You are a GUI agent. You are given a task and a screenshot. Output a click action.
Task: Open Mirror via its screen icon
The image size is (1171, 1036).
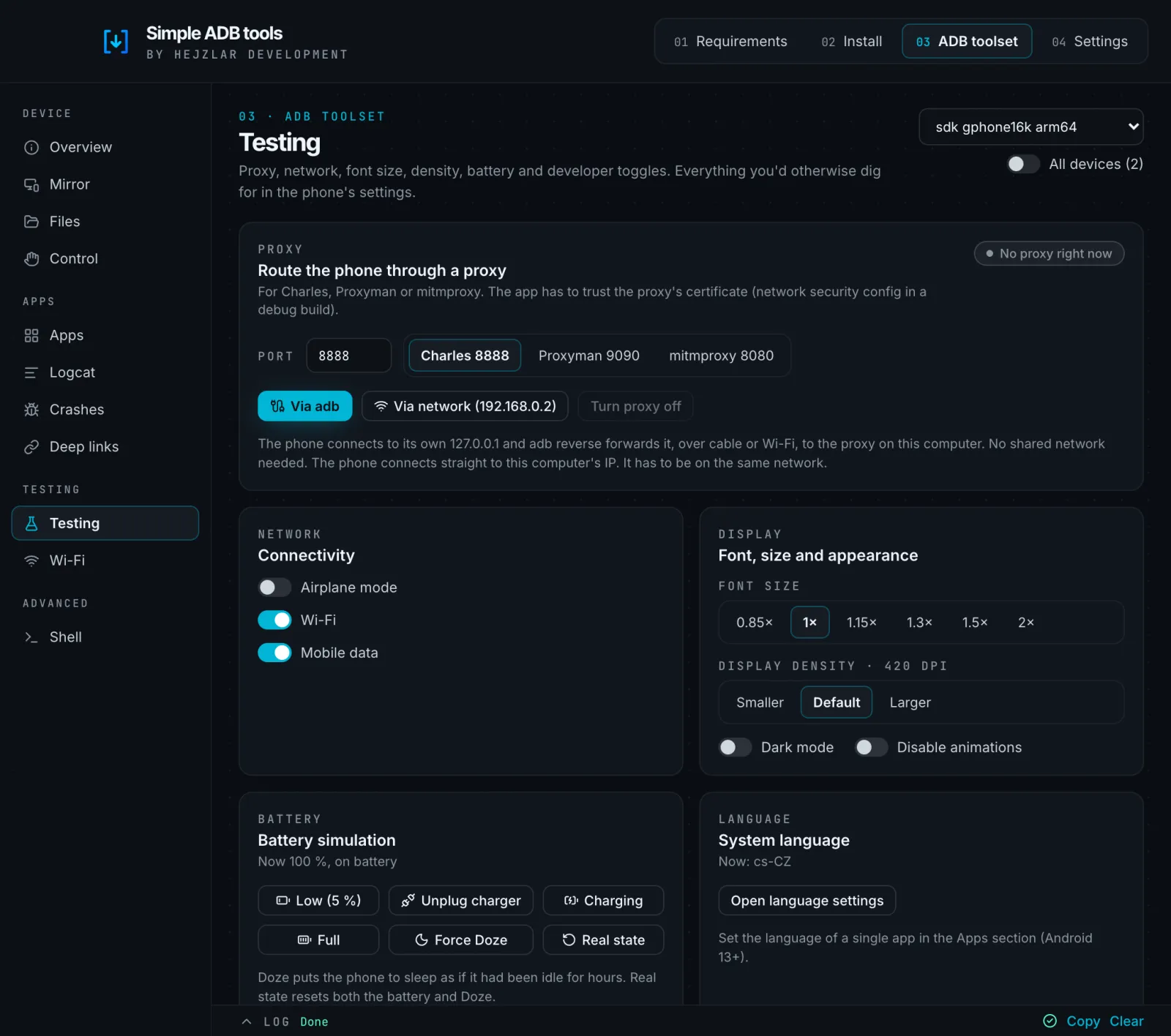click(x=31, y=184)
